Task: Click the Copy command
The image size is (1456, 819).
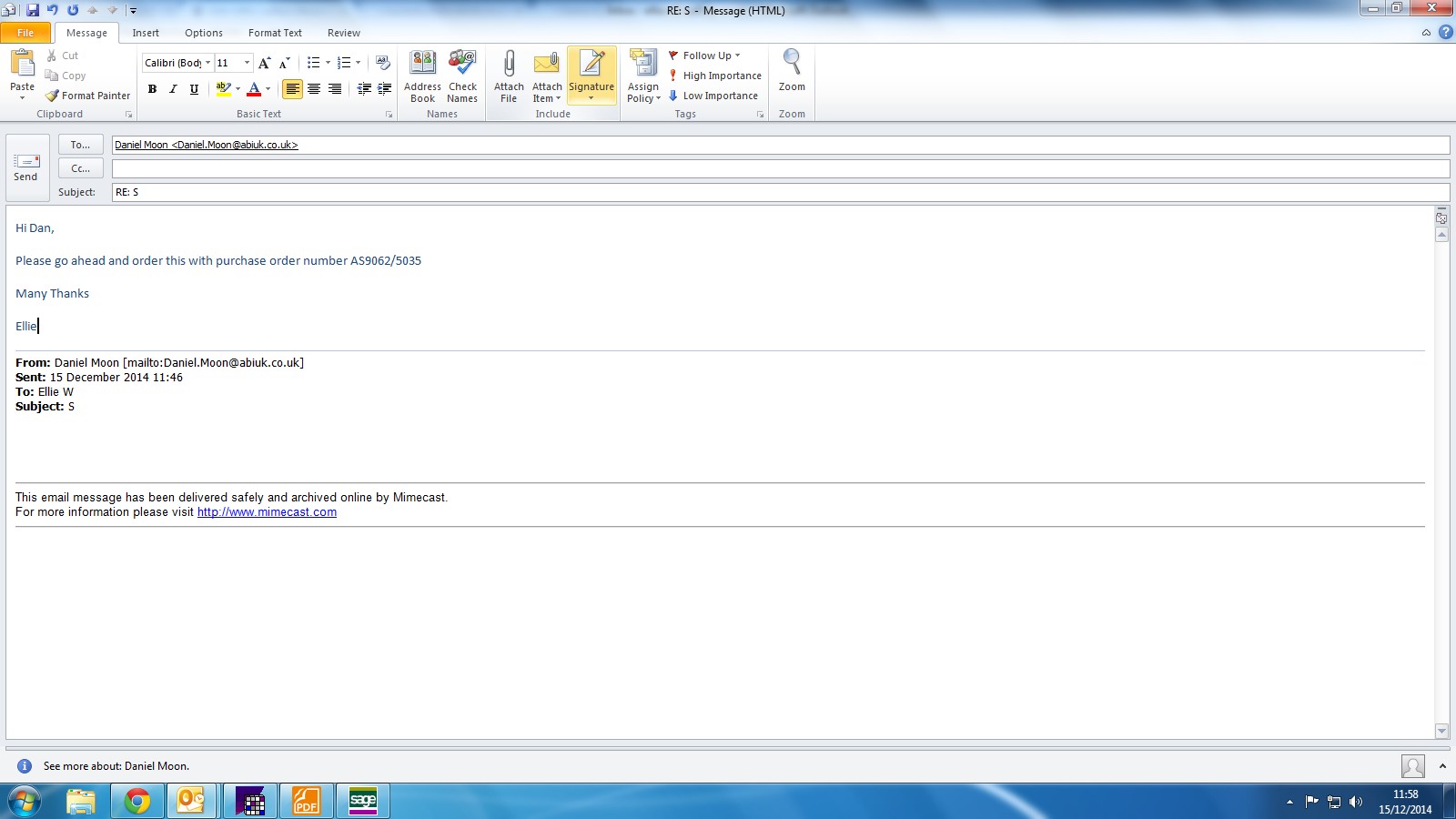Action: [x=65, y=76]
